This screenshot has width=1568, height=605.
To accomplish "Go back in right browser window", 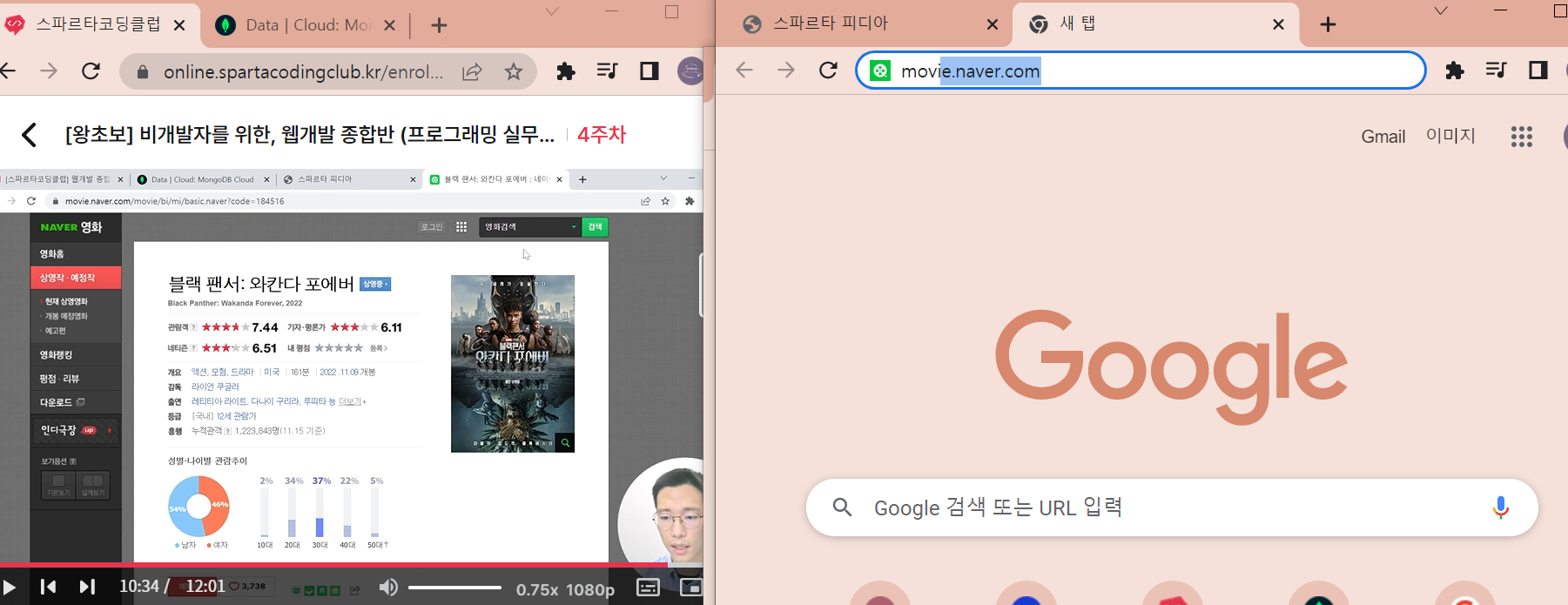I will pyautogui.click(x=744, y=71).
